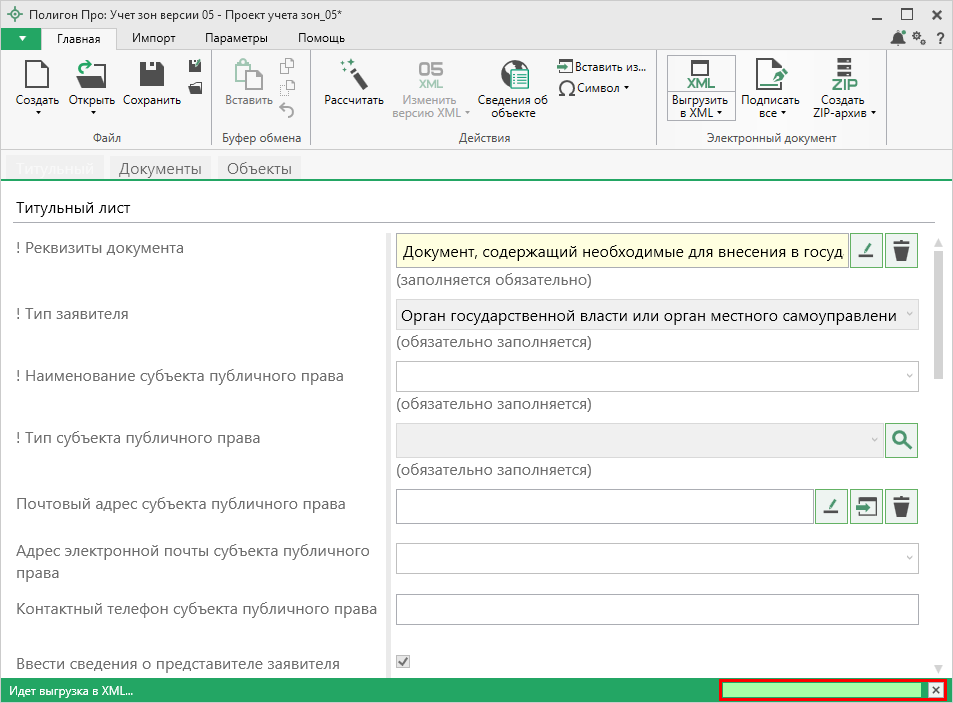This screenshot has height=703, width=953.
Task: Click Контактный телефон input field
Action: (x=657, y=609)
